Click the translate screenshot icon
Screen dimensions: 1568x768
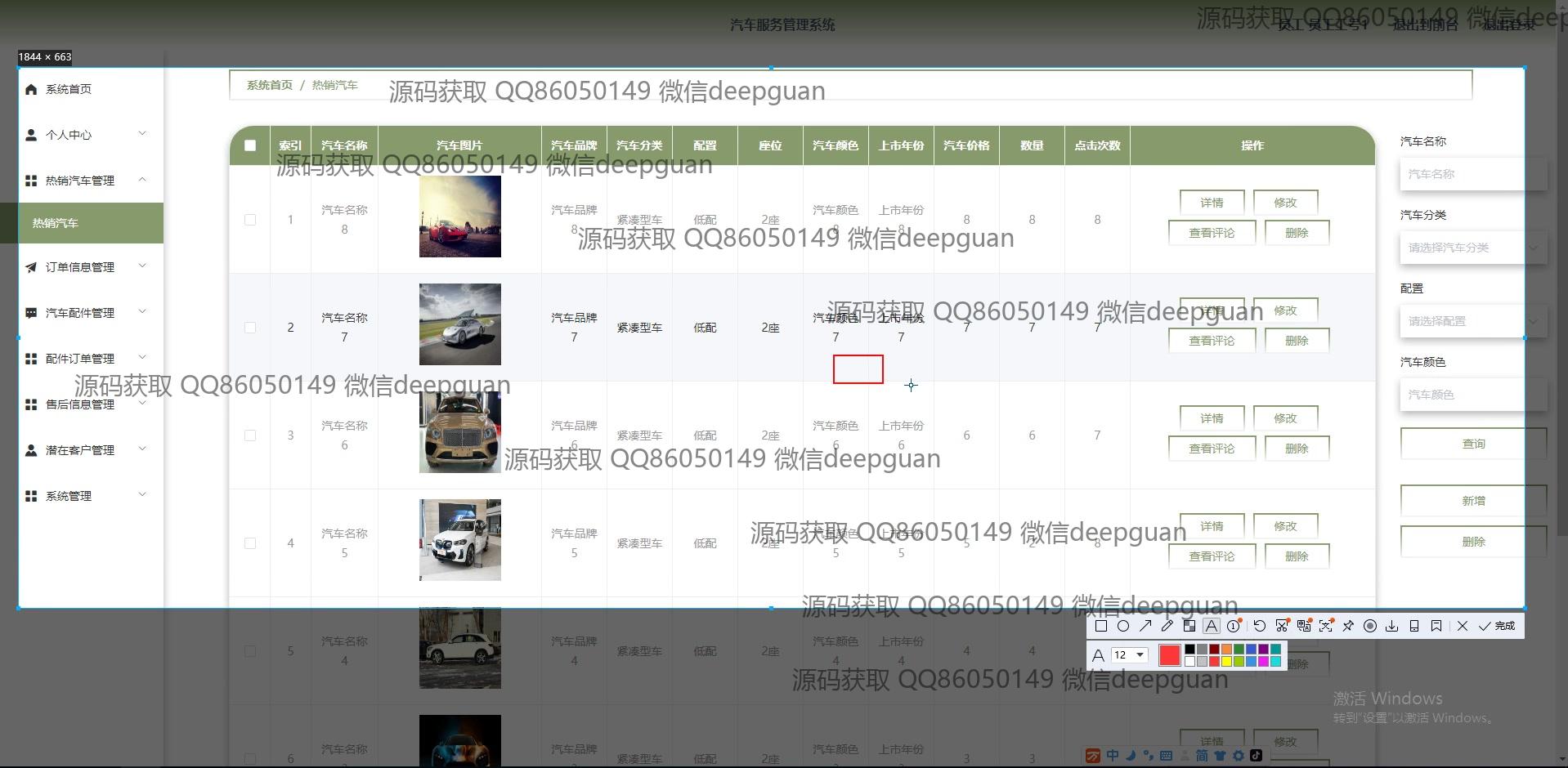(1304, 626)
